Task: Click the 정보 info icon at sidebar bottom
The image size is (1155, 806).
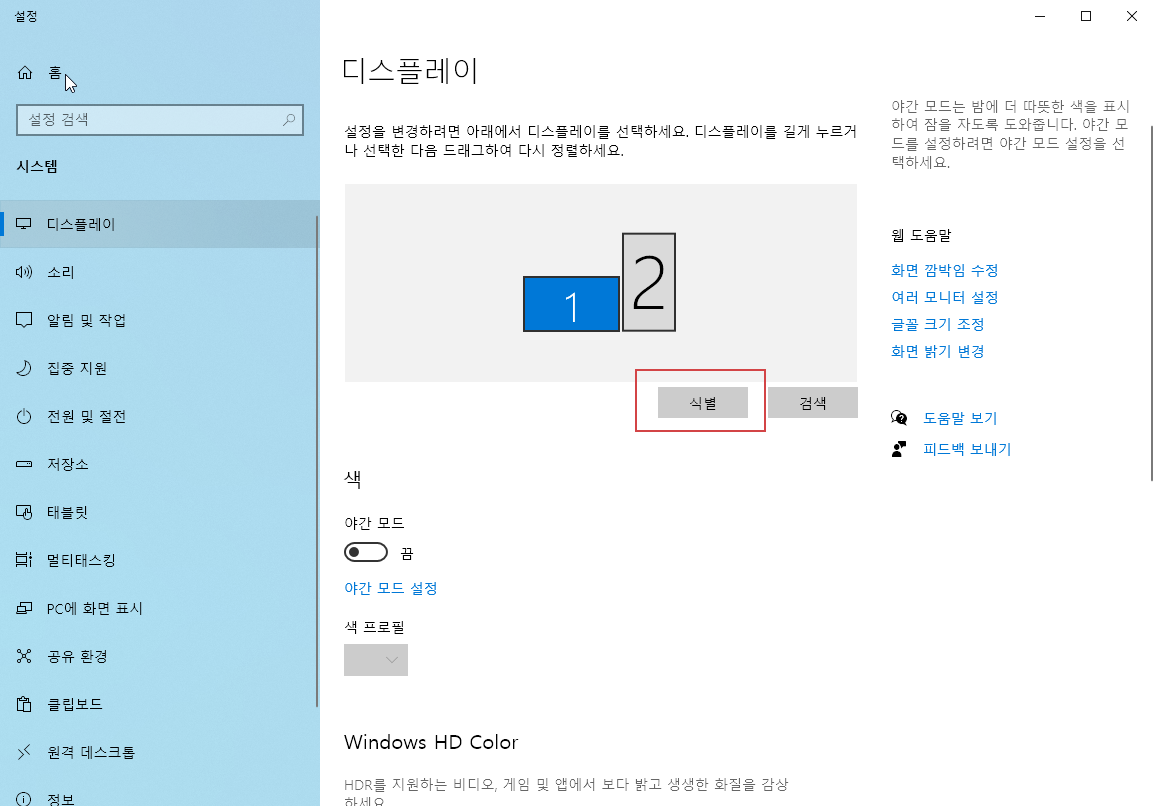Action: point(24,799)
